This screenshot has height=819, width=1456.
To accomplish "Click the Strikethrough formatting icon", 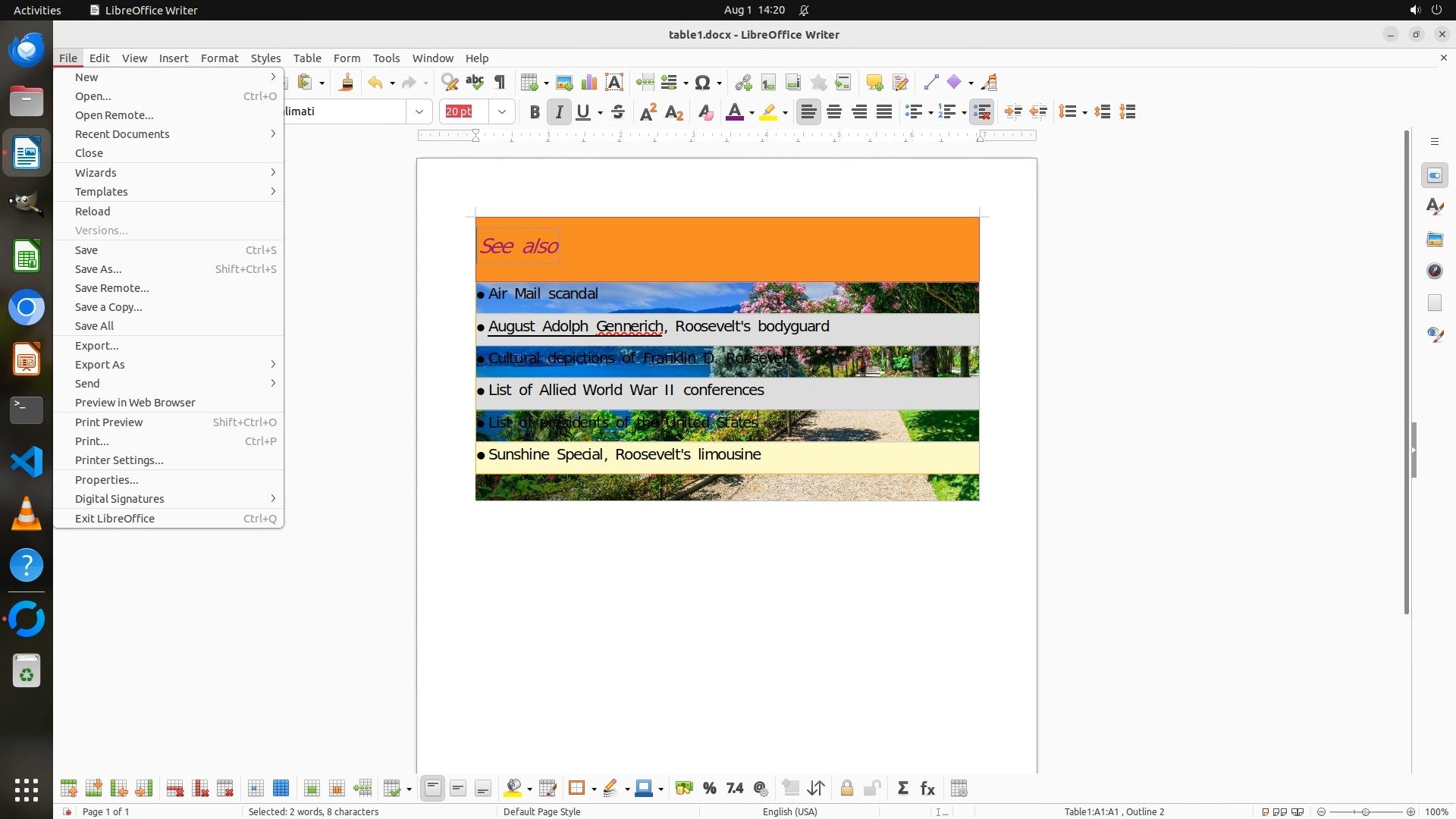I will tap(618, 112).
